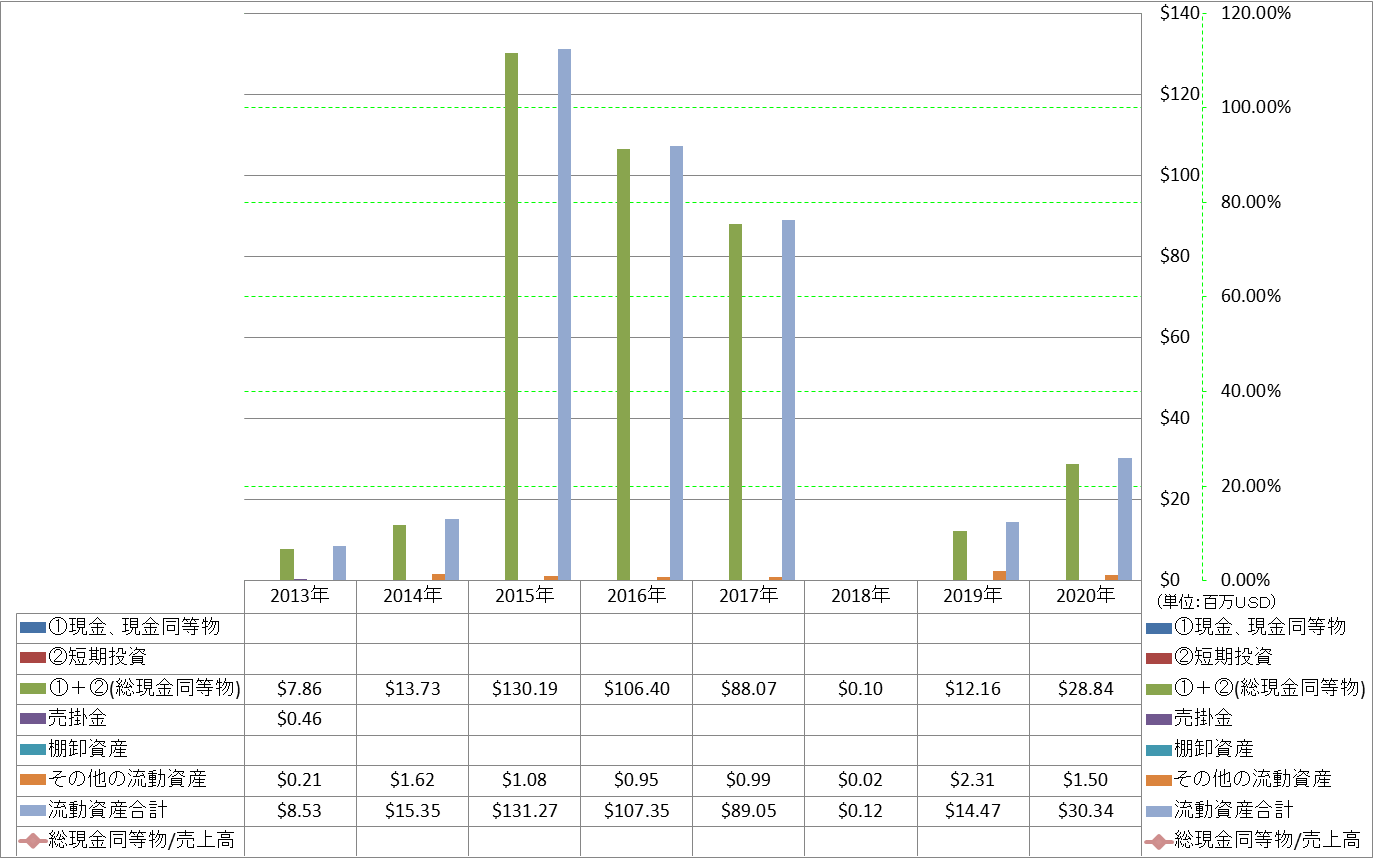Click the 120.00% secondary axis label
1373x858 pixels.
[1257, 14]
